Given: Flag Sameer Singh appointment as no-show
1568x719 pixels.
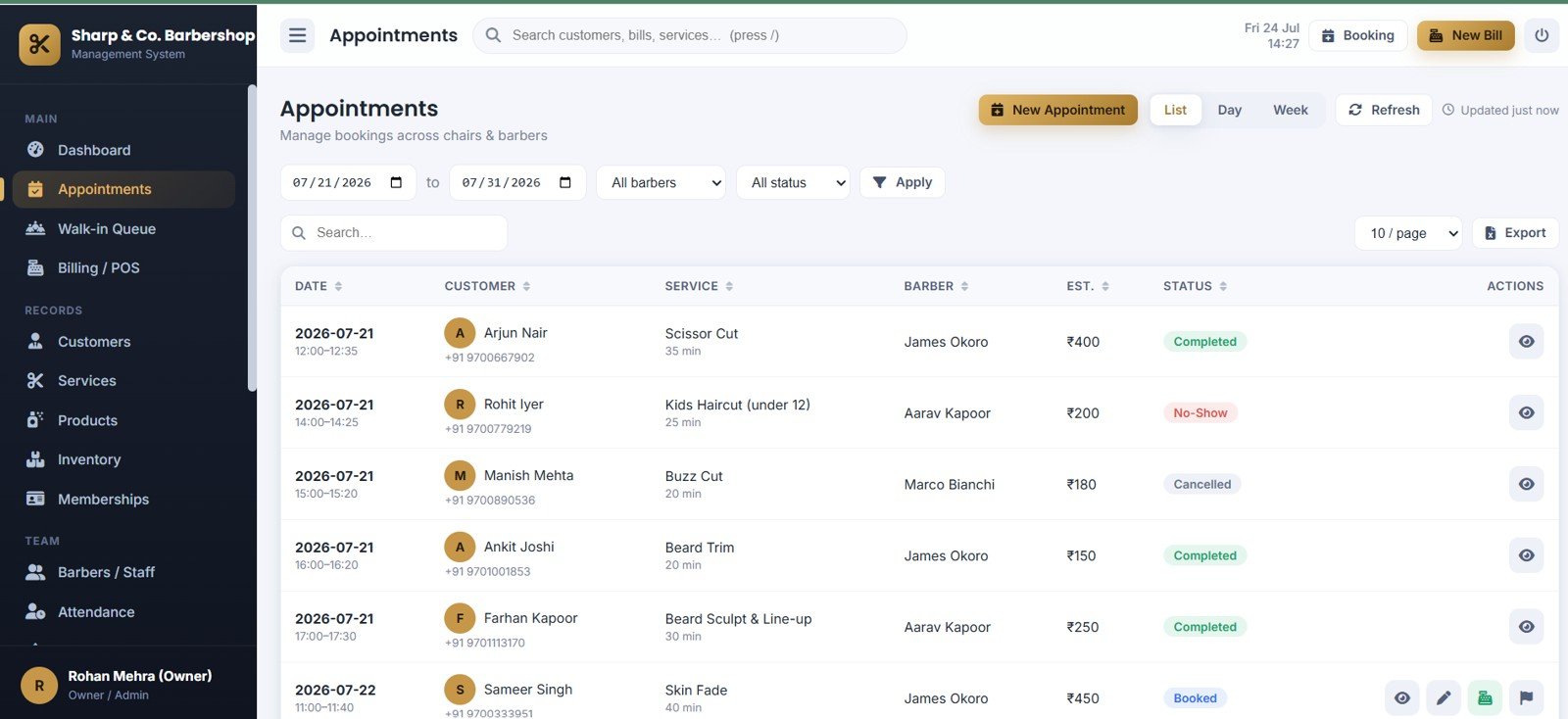Looking at the screenshot, I should pos(1526,698).
